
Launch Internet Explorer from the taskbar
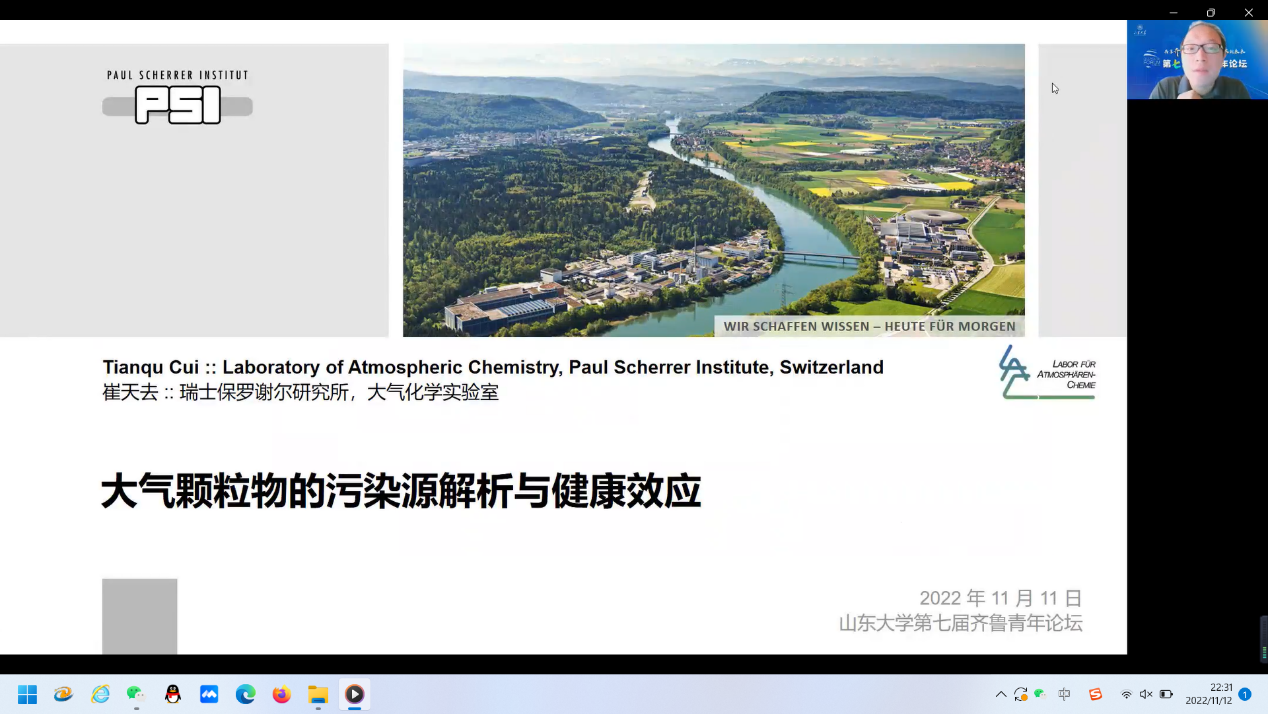click(x=100, y=694)
